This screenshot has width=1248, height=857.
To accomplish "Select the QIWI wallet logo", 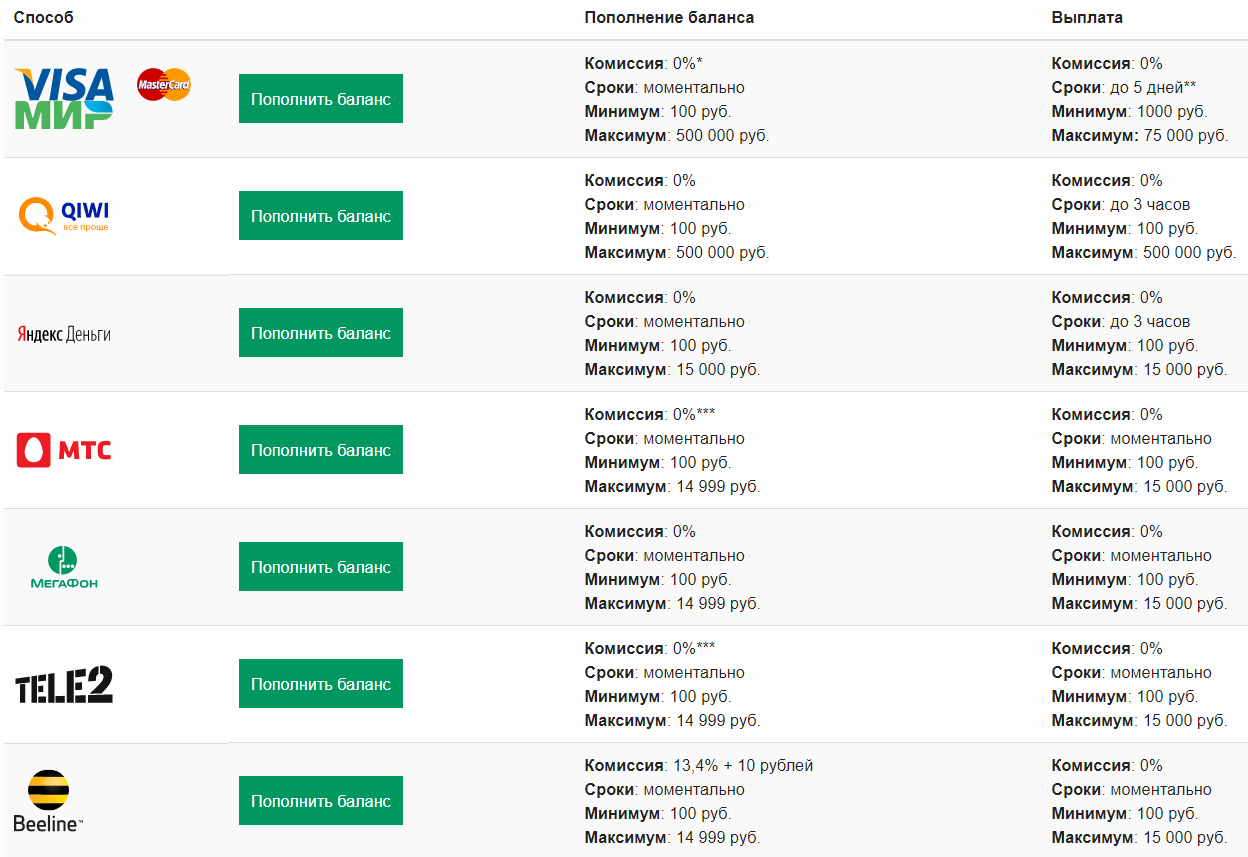I will 64,216.
